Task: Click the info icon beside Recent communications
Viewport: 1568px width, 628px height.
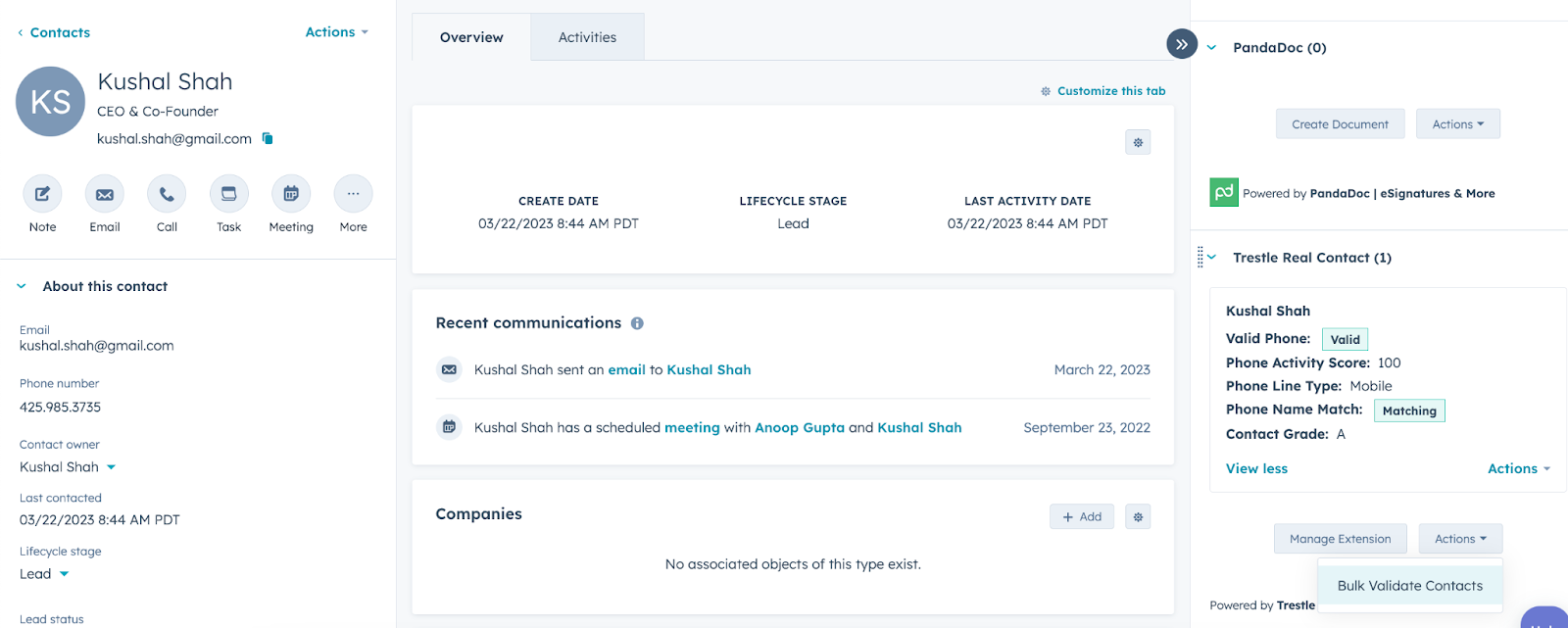Action: (637, 323)
